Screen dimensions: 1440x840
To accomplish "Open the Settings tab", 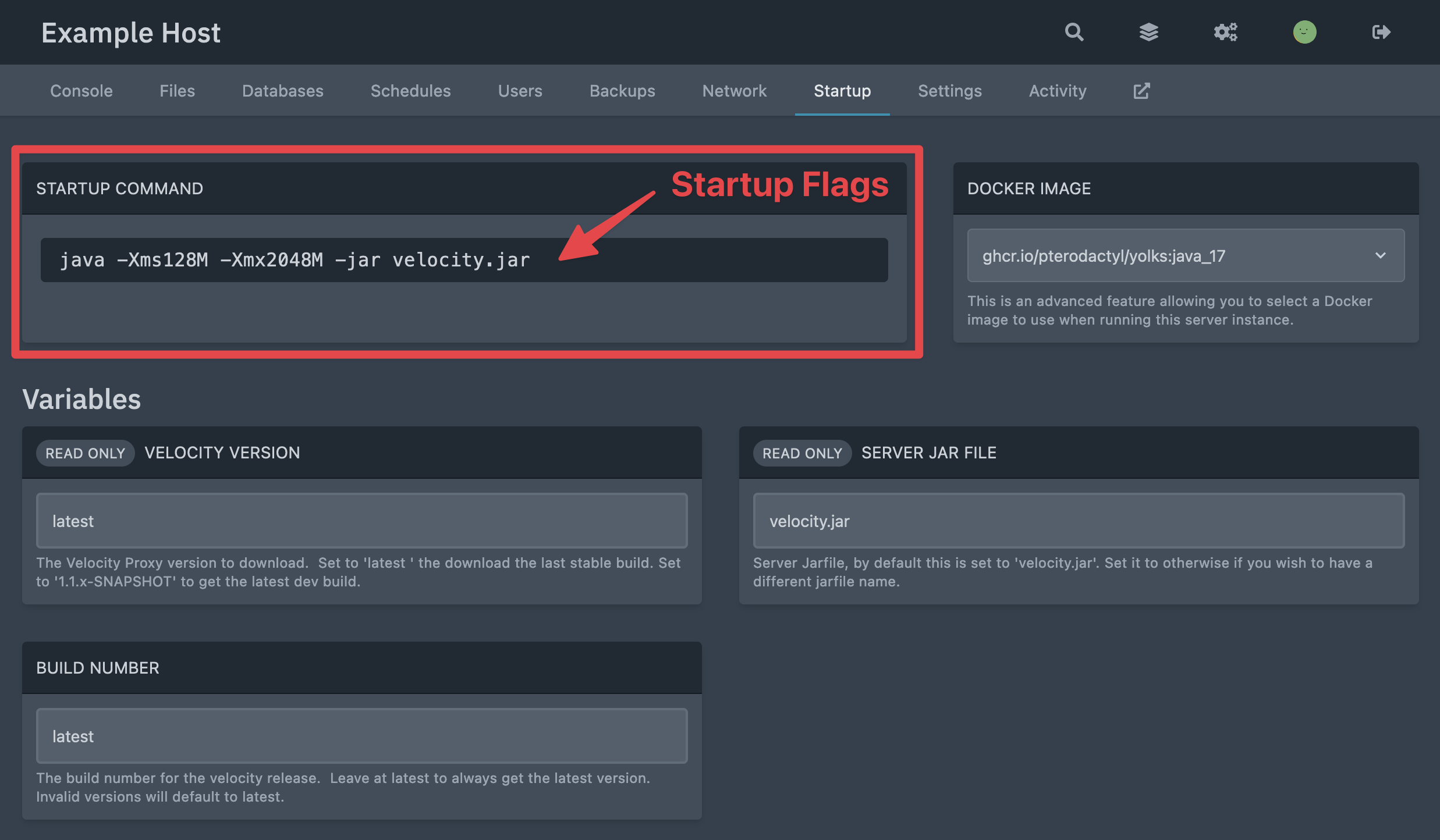I will pos(949,91).
